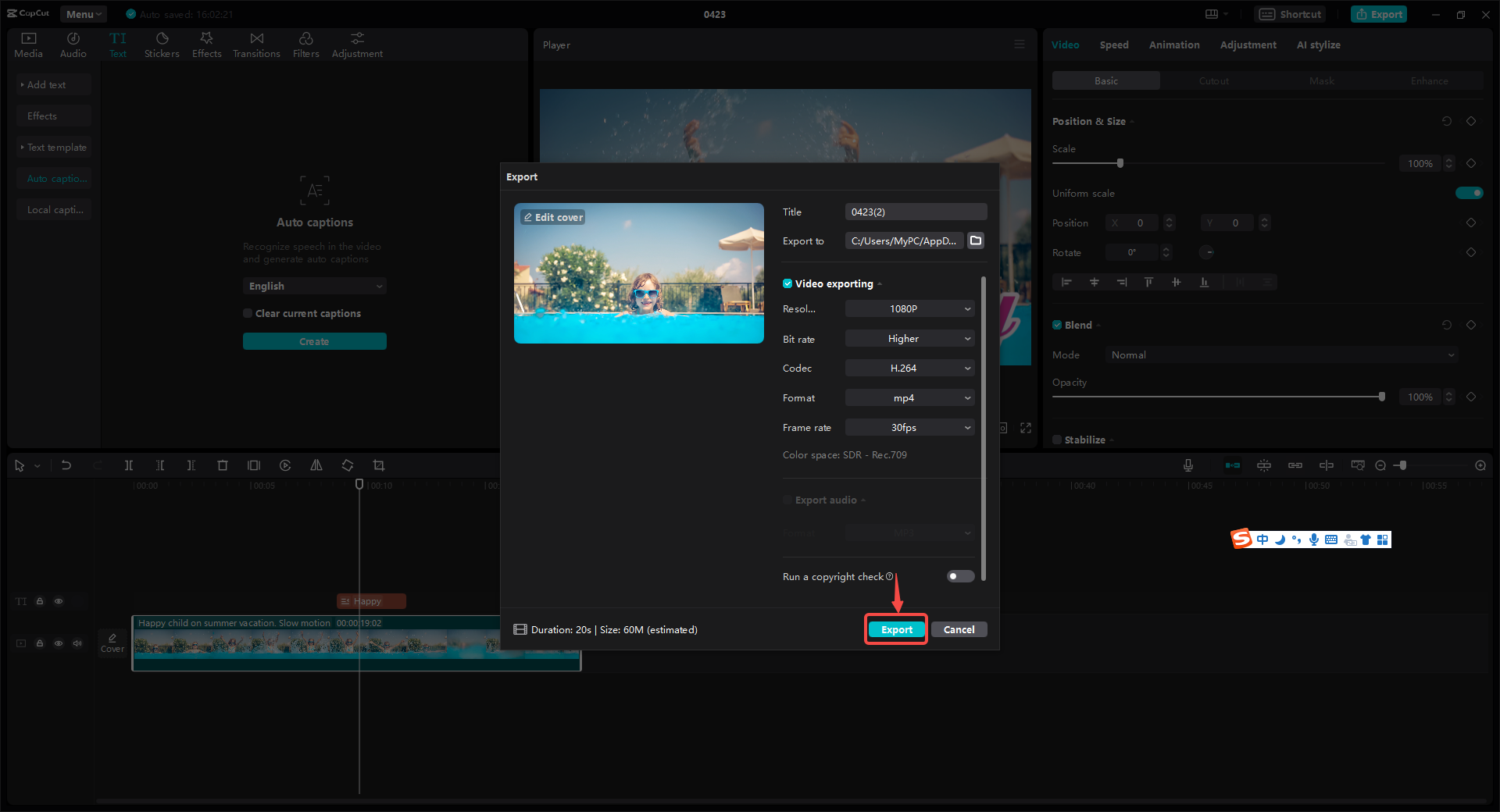Viewport: 1500px width, 812px height.
Task: Click the Undo icon above the timeline
Action: [x=66, y=465]
